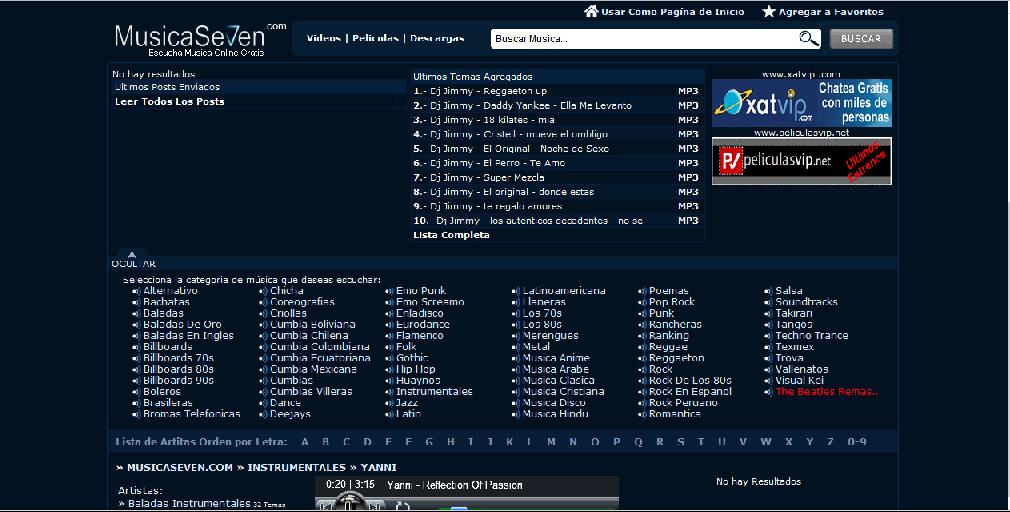
Task: Open Baladas Instrumentales artist link
Action: [189, 503]
